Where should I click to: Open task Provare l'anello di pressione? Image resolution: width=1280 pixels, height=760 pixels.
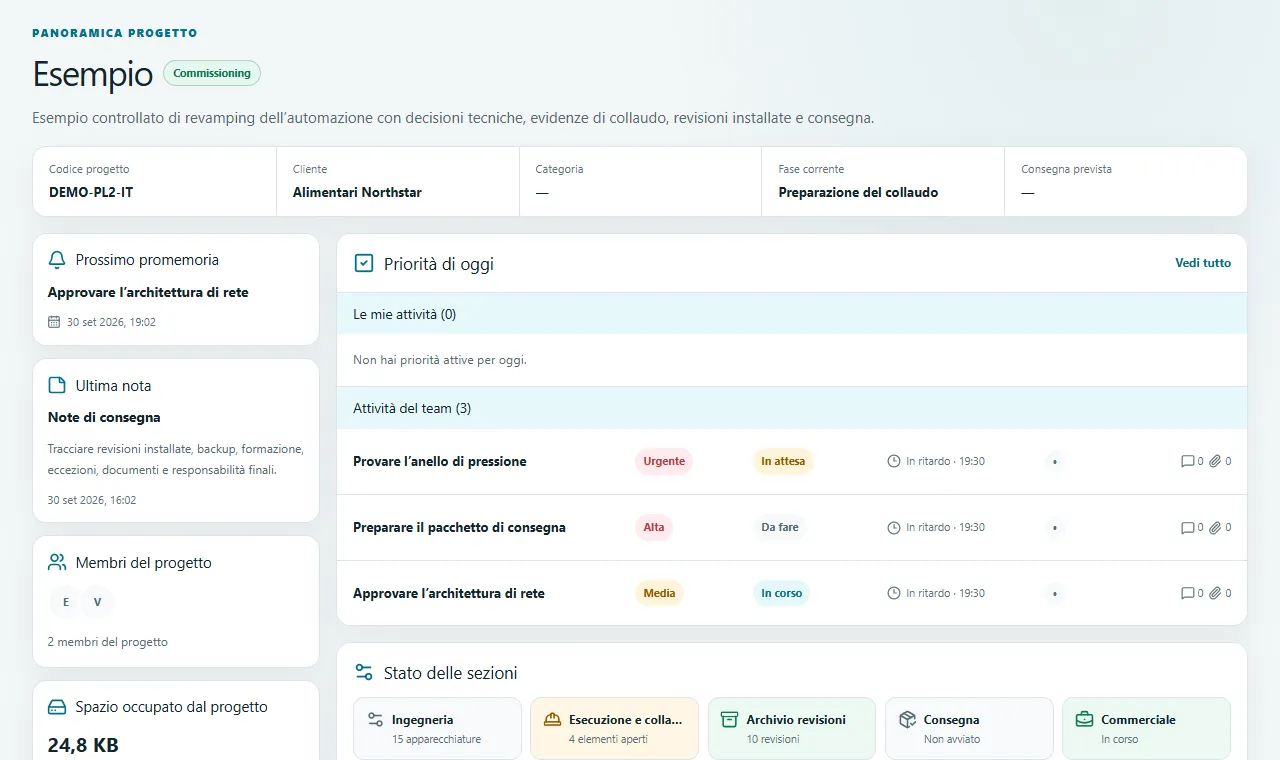tap(792, 461)
